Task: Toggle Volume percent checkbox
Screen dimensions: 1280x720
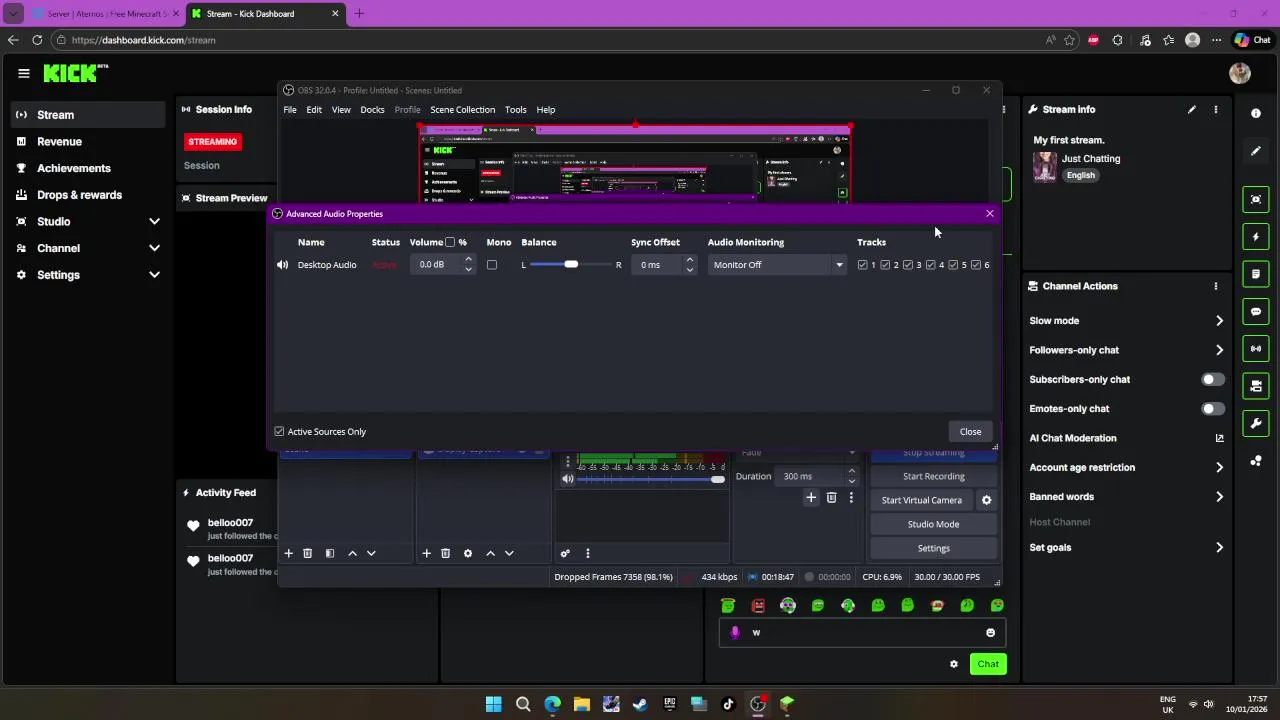Action: [450, 242]
